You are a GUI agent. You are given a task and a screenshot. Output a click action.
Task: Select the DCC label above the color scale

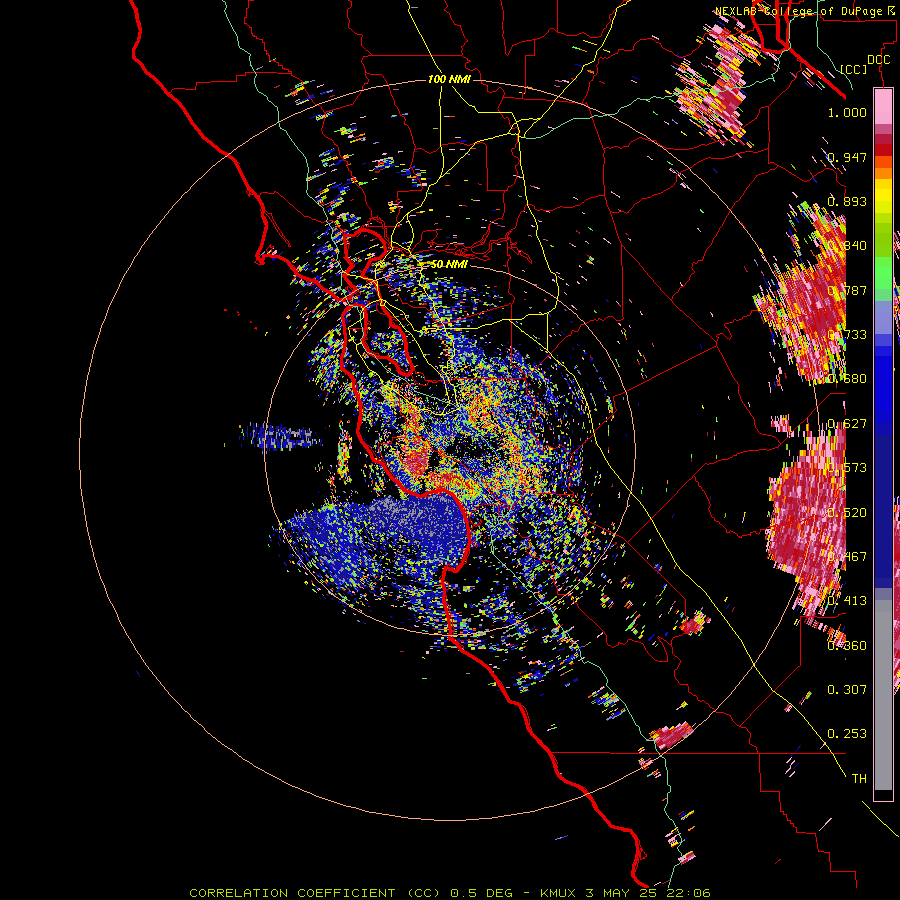[x=878, y=60]
